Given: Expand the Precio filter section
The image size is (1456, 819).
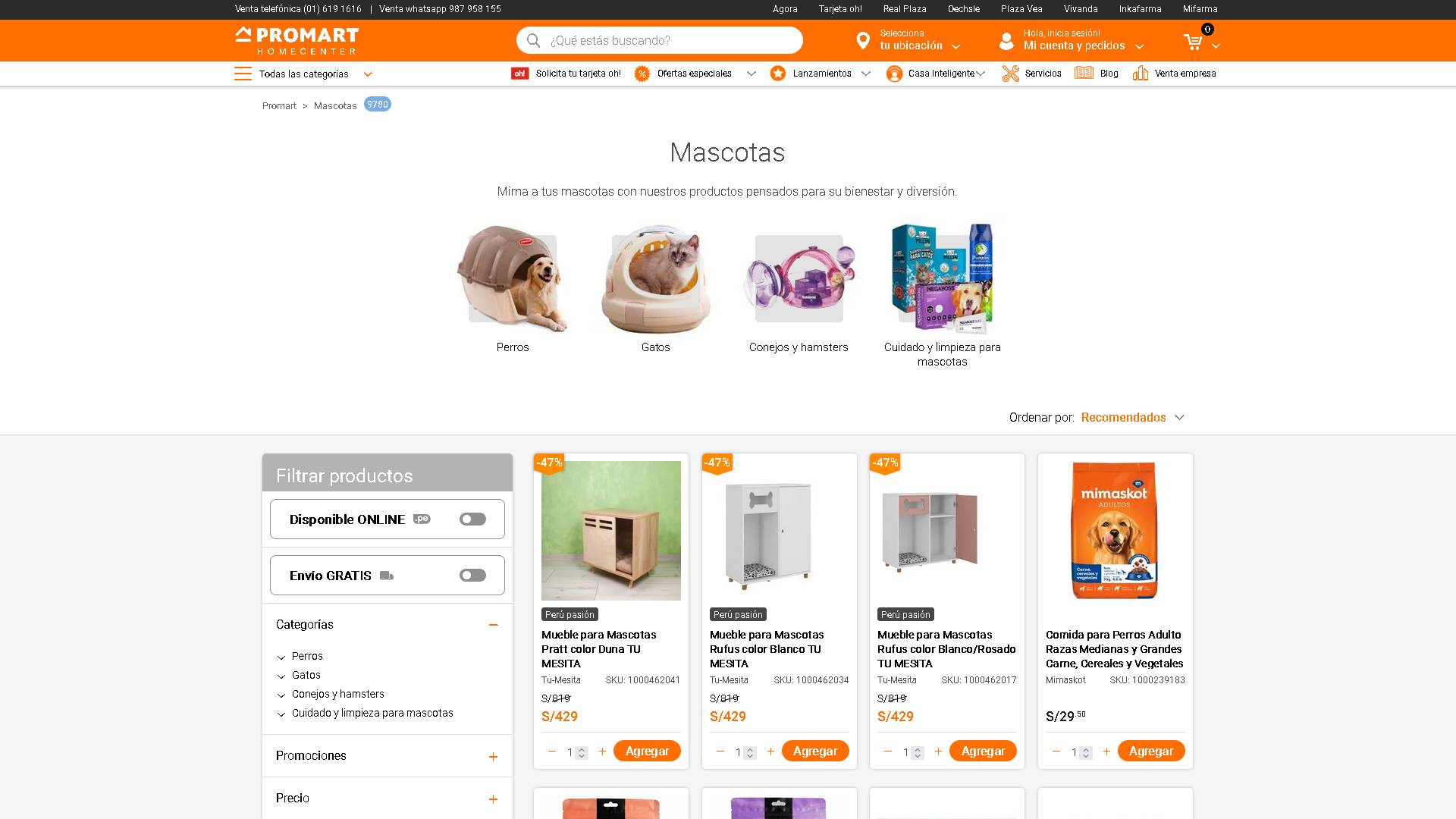Looking at the screenshot, I should (493, 799).
